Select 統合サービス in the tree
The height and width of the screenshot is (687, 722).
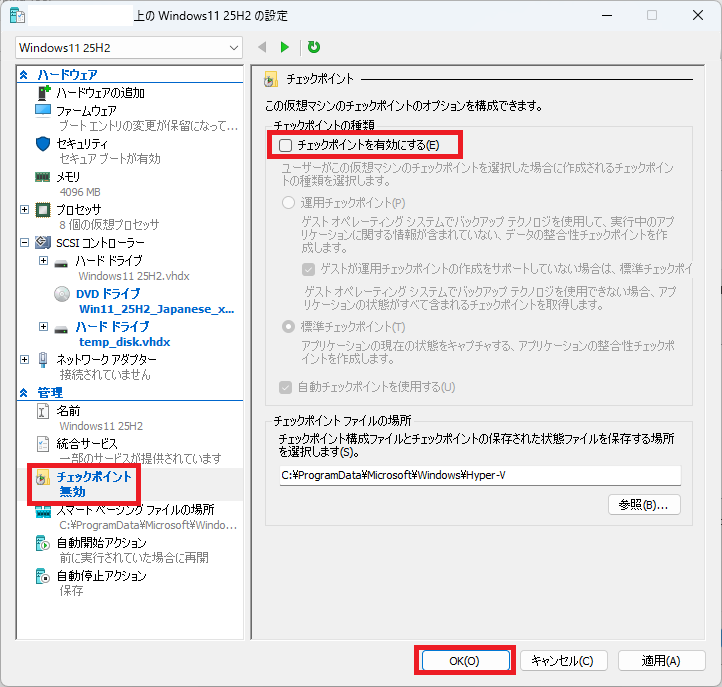[x=87, y=444]
